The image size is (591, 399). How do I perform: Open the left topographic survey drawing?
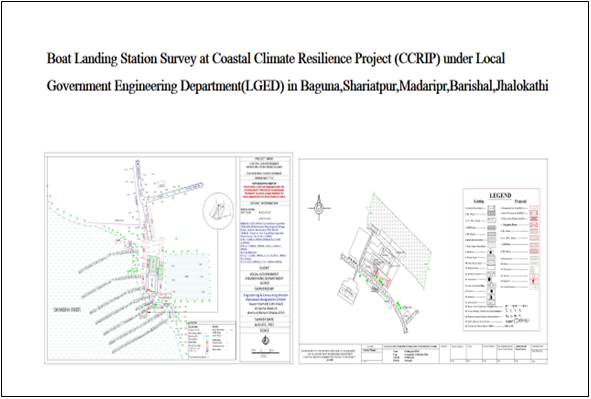coord(168,258)
